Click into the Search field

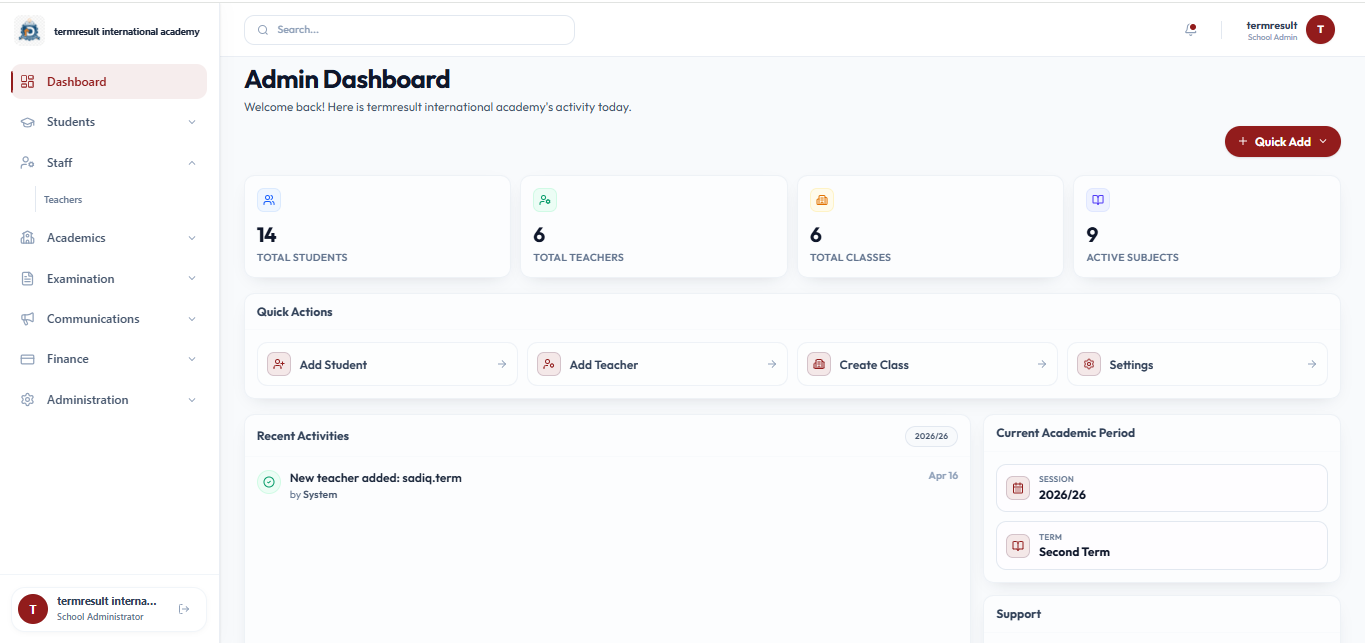tap(409, 30)
